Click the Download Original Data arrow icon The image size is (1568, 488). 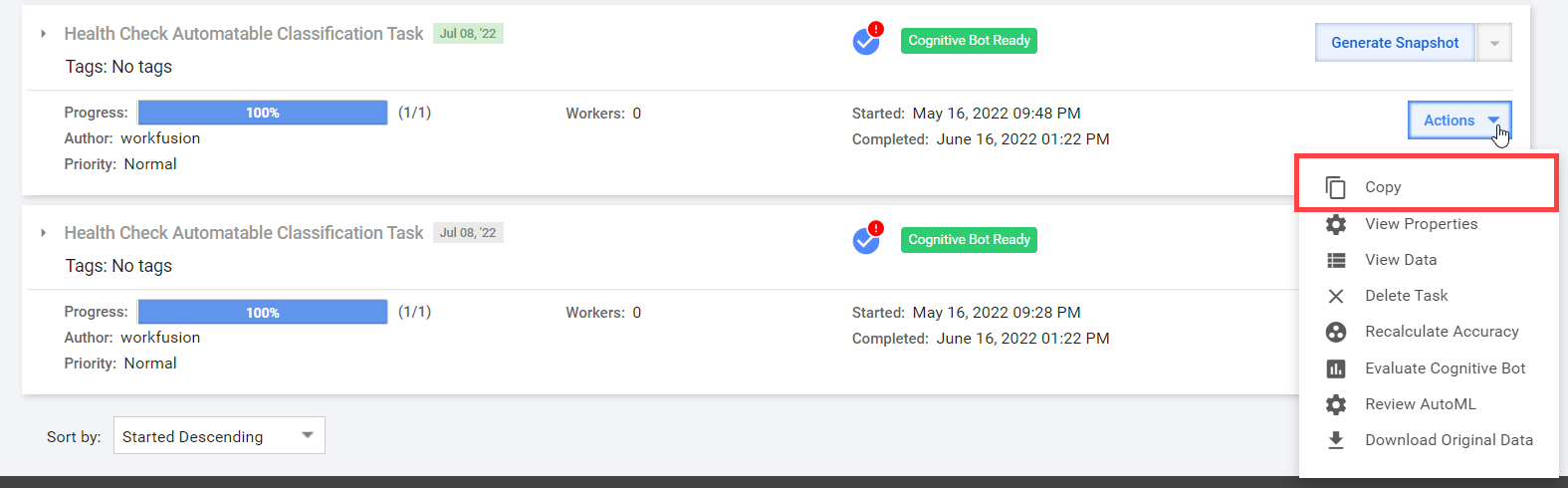coord(1336,440)
